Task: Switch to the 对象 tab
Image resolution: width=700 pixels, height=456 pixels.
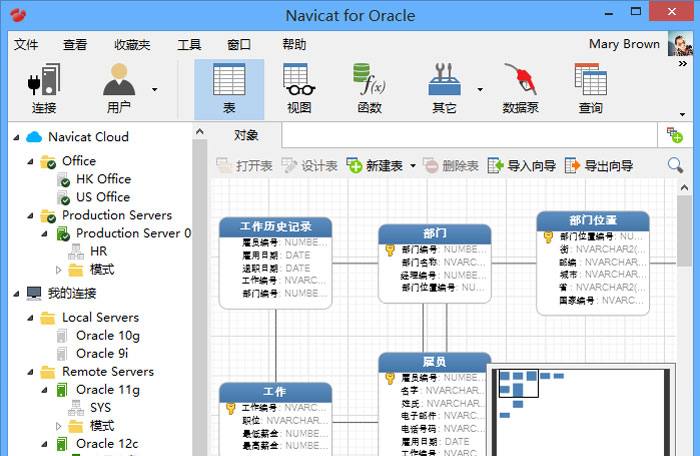Action: pos(246,135)
